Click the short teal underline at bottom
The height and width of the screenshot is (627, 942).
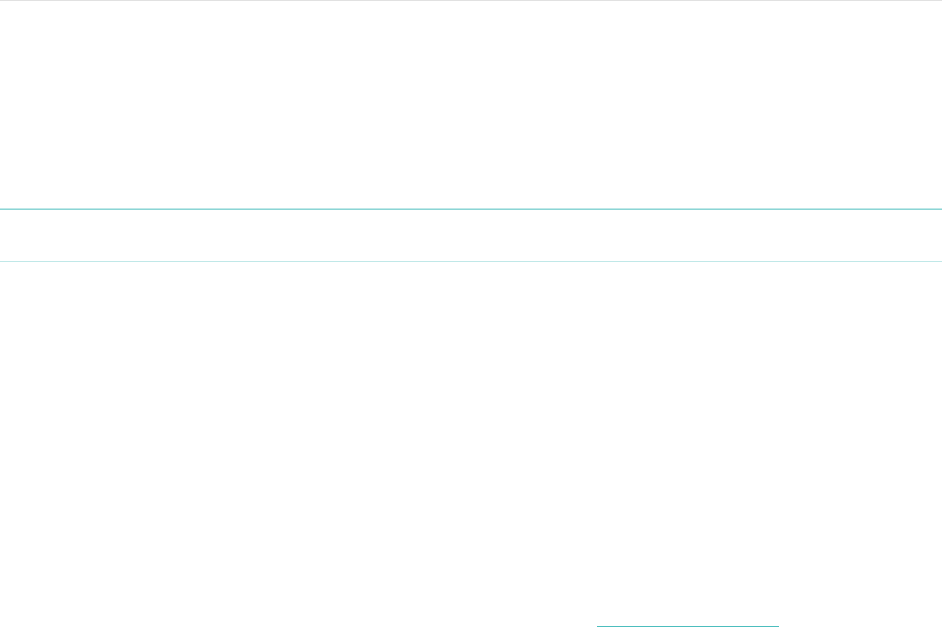pos(687,626)
